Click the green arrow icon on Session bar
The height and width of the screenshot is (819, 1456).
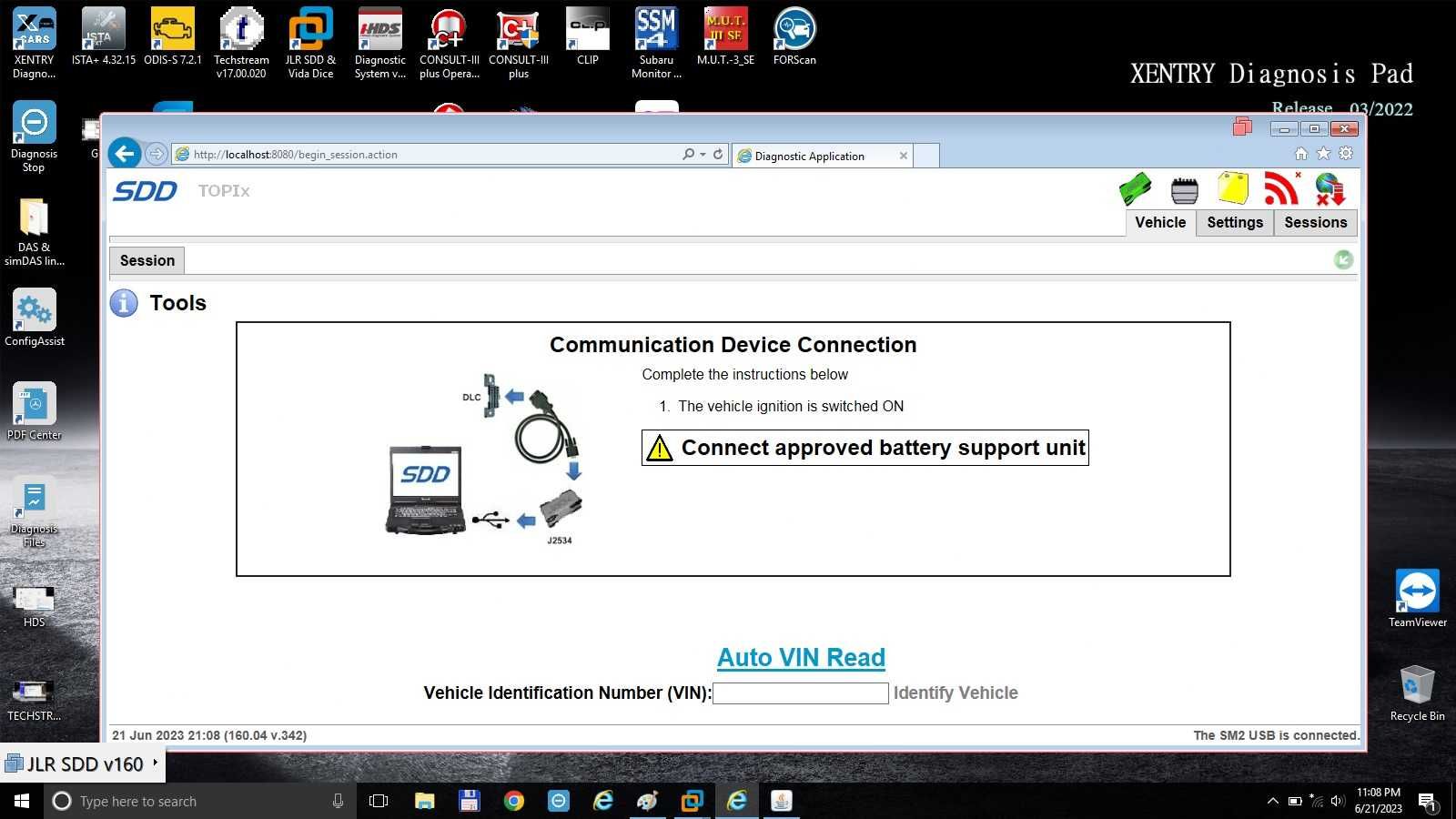1343,260
